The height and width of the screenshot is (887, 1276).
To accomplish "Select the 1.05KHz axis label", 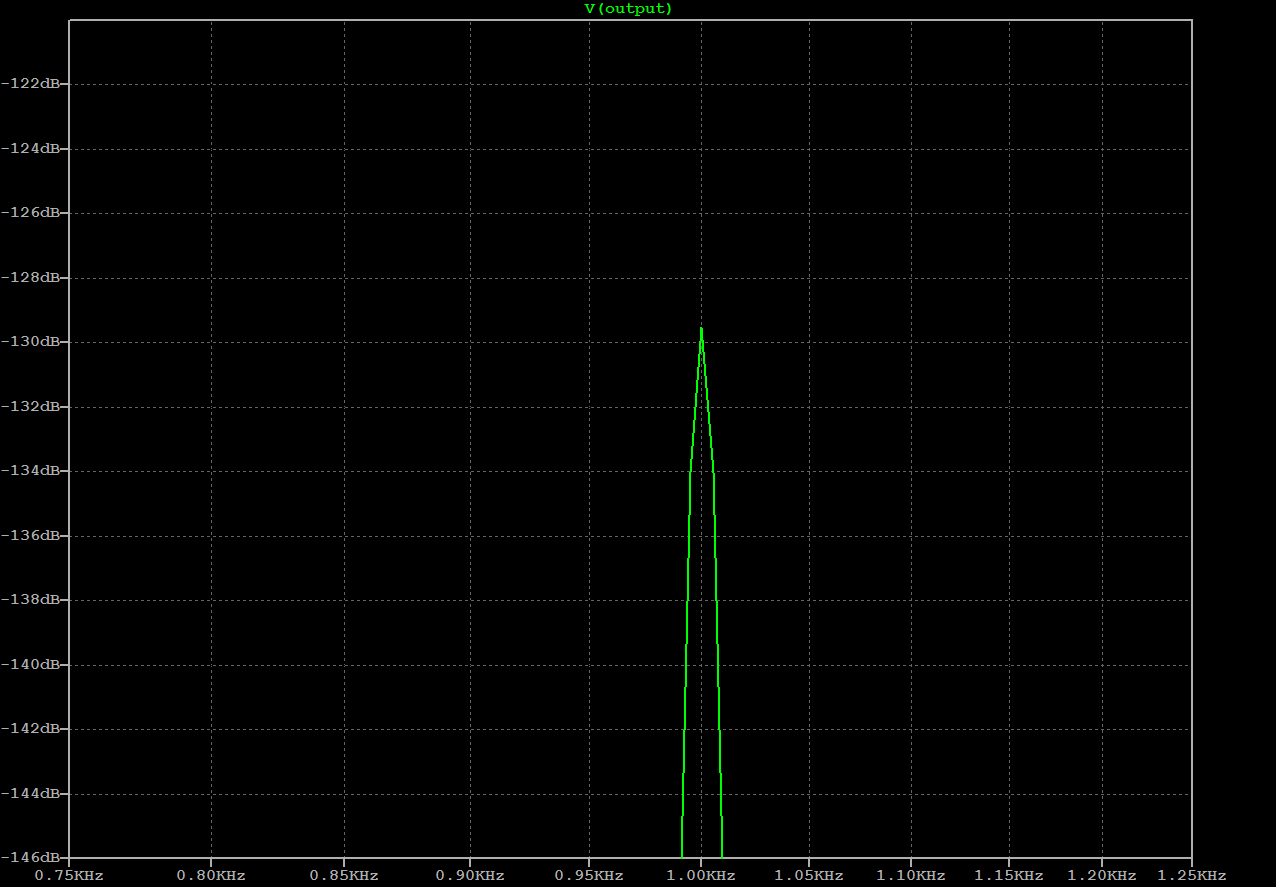I will [808, 875].
